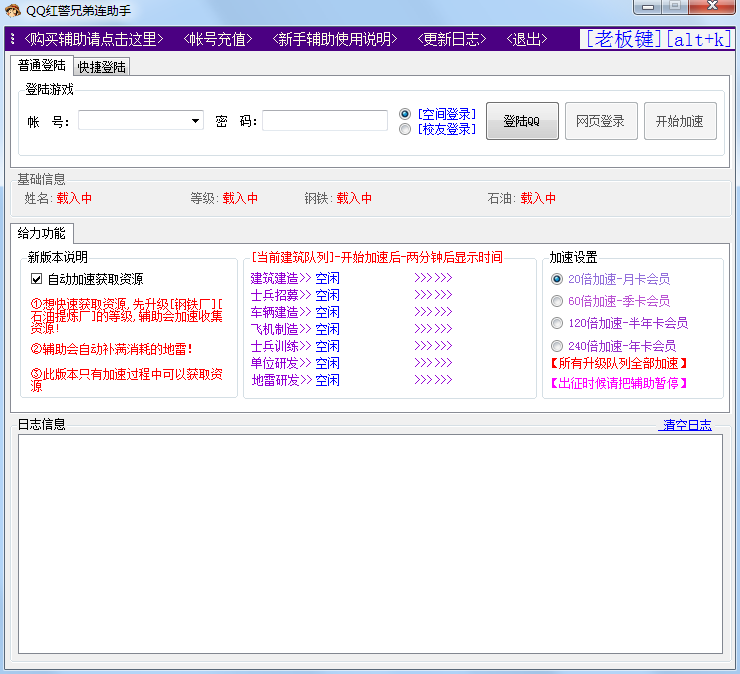The image size is (740, 674).
Task: Click the 单位研发>> 空闲 queue row
Action: [x=295, y=363]
